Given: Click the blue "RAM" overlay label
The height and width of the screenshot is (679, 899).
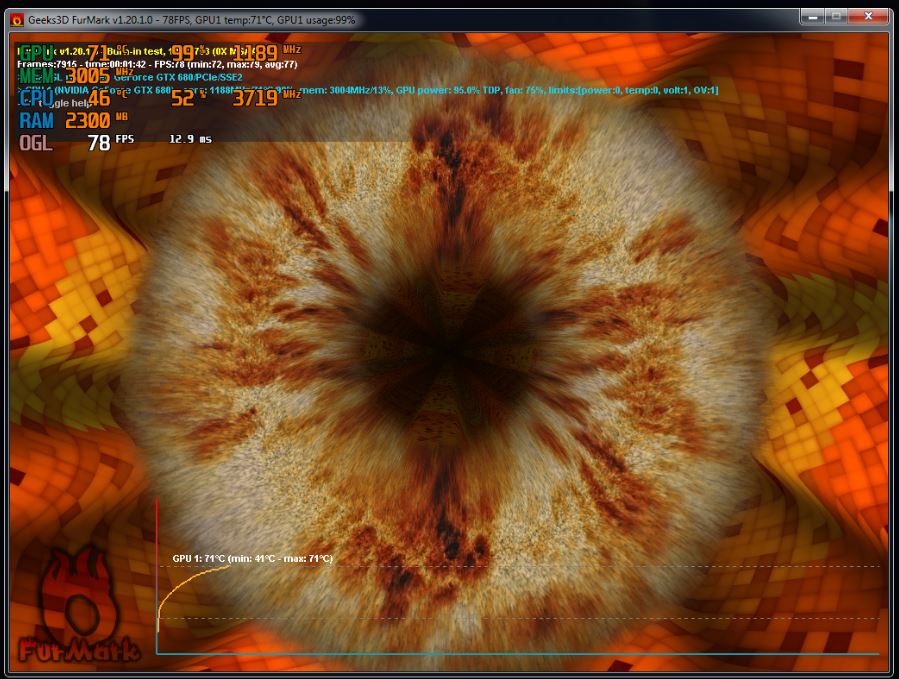Looking at the screenshot, I should click(x=36, y=120).
